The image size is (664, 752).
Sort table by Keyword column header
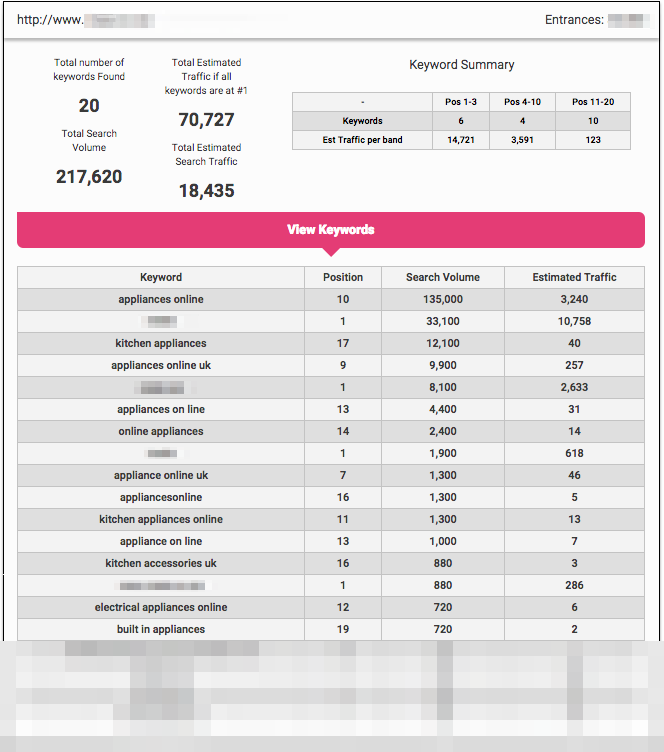coord(161,277)
